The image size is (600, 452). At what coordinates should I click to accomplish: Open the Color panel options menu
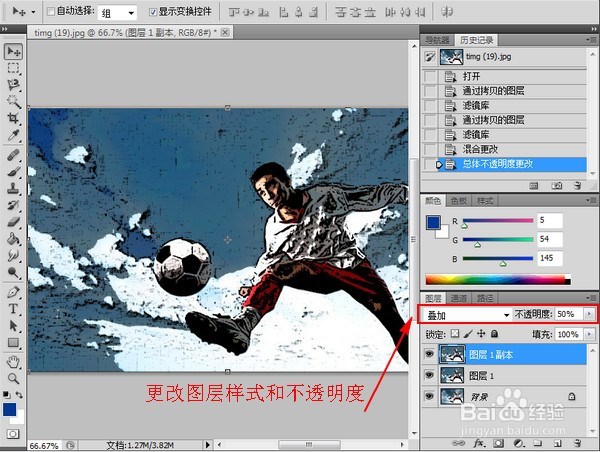pos(591,200)
